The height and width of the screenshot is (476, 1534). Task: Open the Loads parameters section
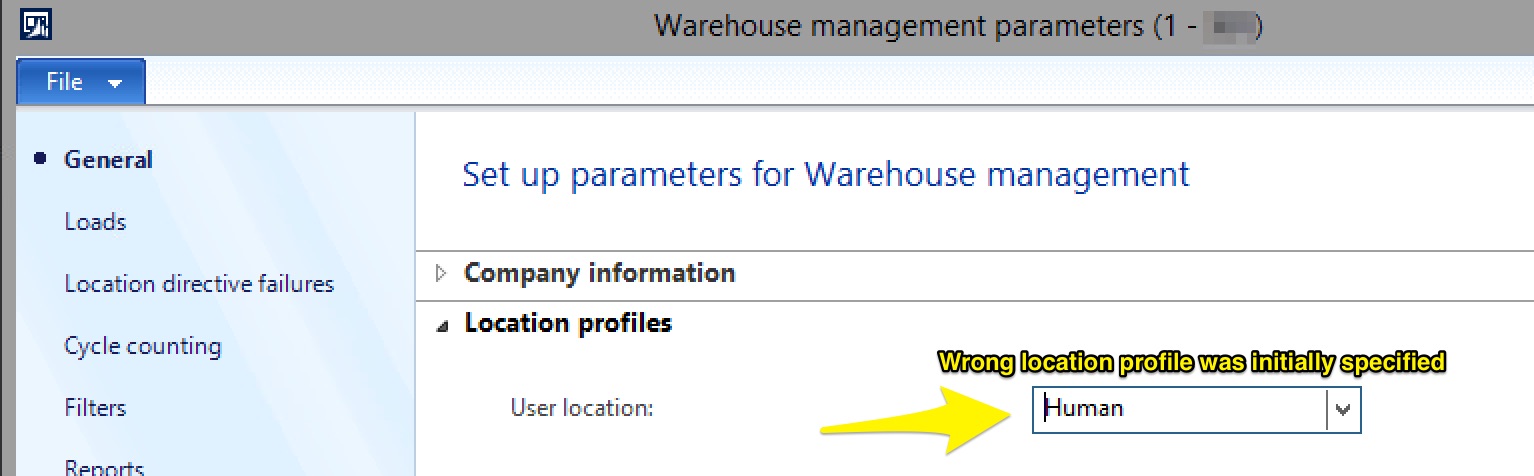tap(95, 221)
